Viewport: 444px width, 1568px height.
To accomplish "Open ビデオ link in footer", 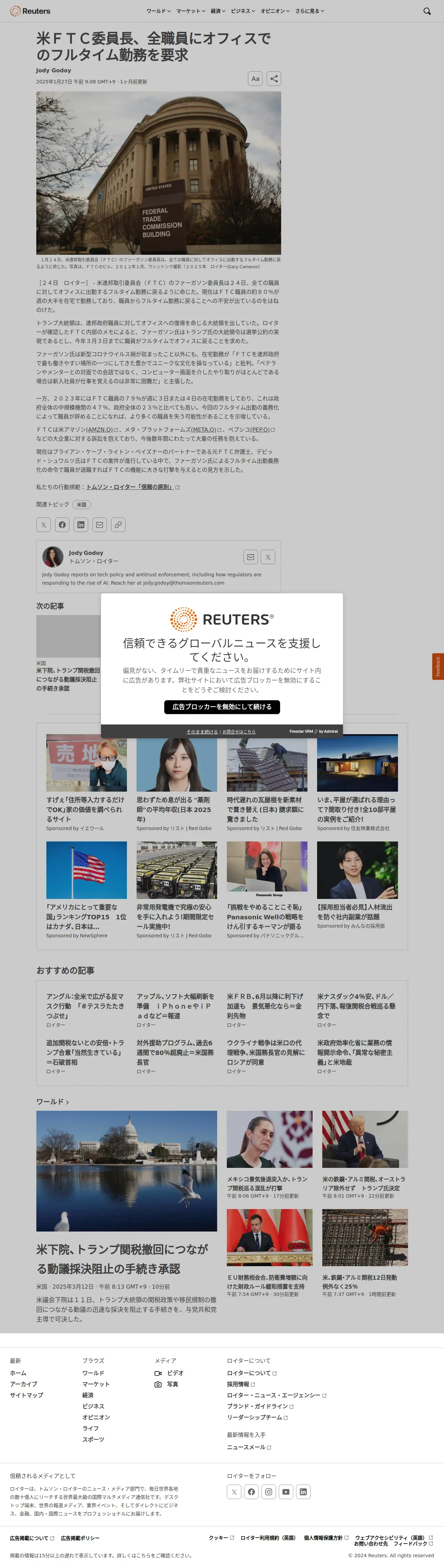I will (x=169, y=1373).
